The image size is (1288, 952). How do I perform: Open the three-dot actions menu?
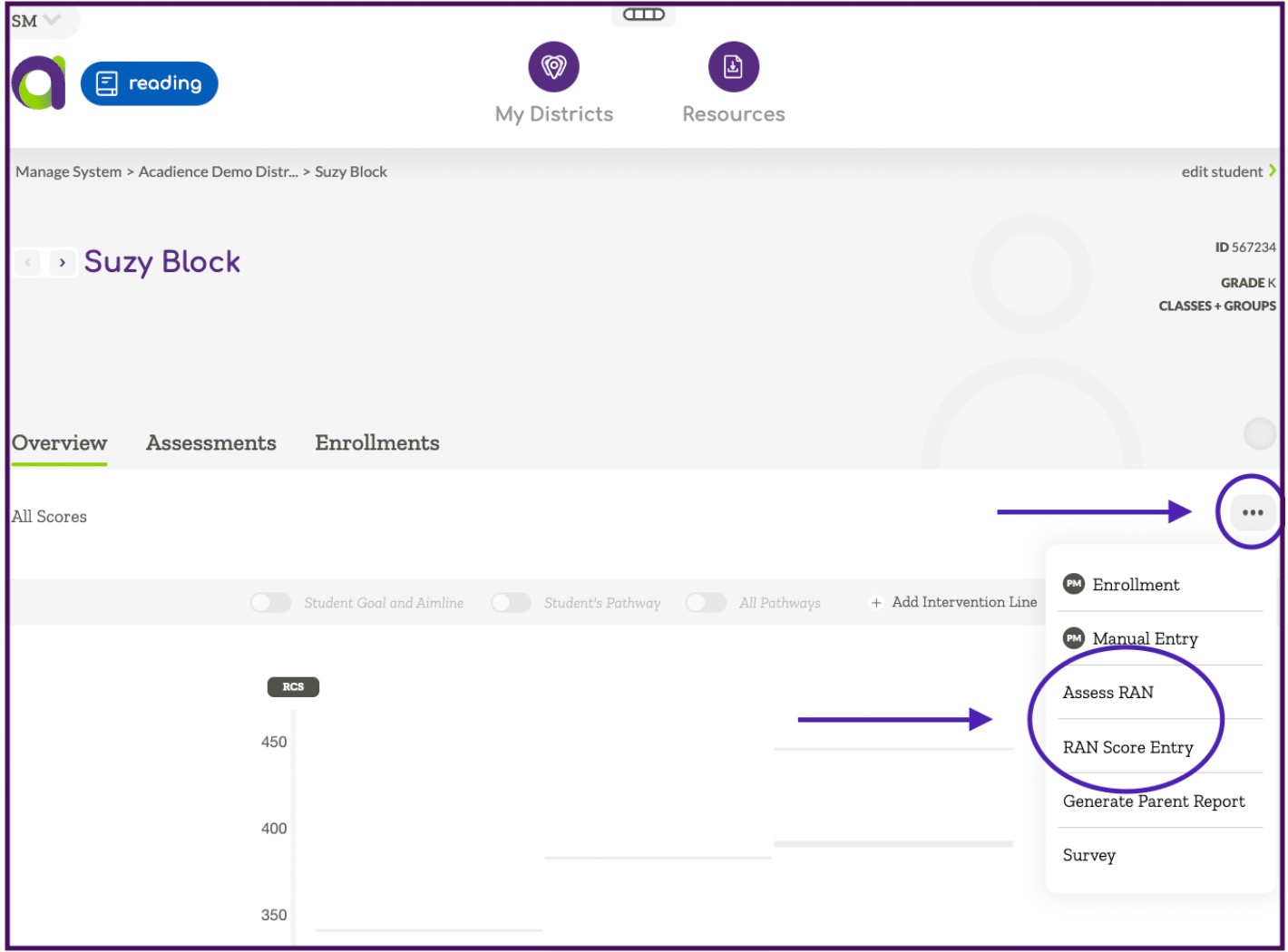click(x=1252, y=512)
